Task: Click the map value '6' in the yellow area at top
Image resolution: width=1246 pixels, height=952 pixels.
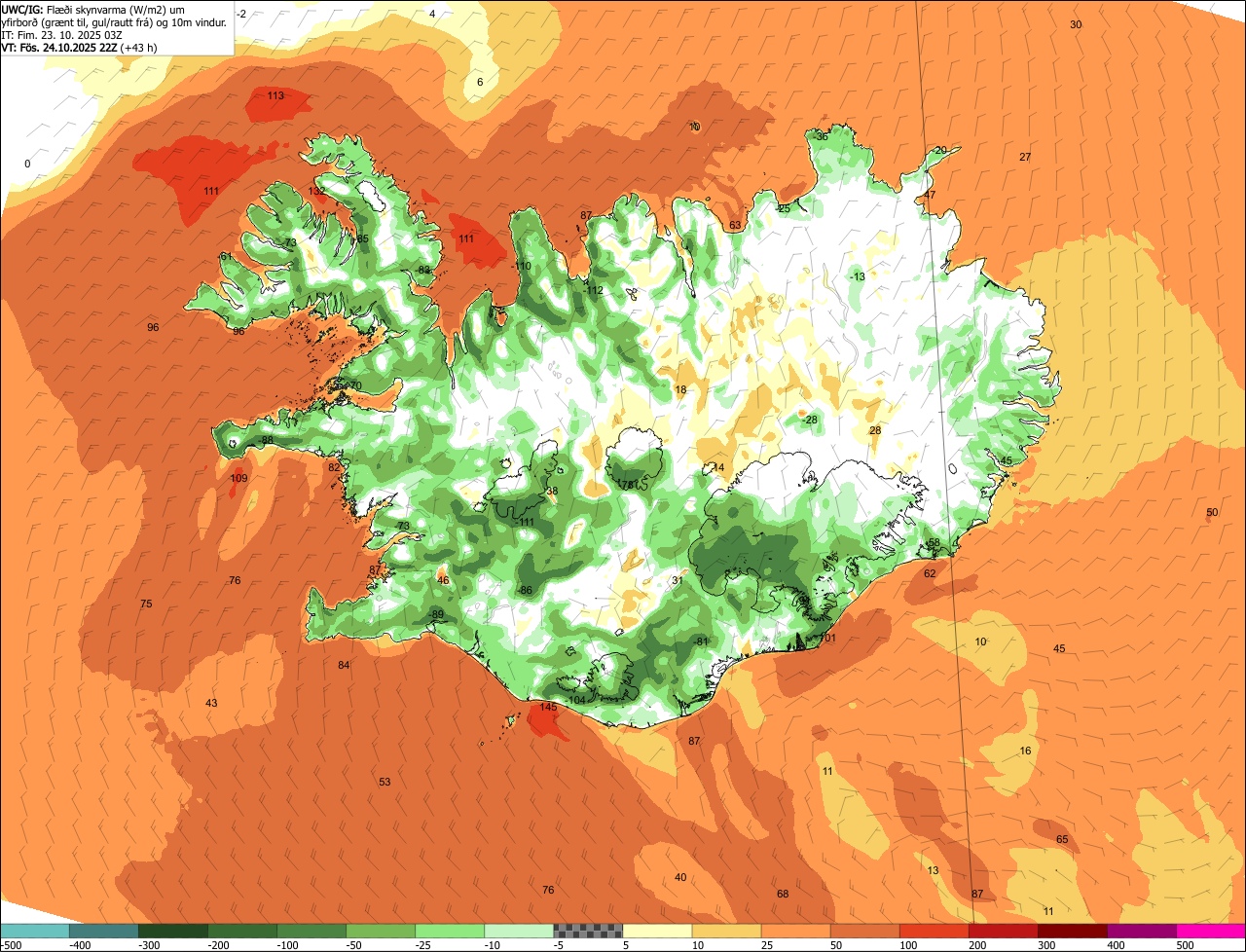Action: coord(480,82)
